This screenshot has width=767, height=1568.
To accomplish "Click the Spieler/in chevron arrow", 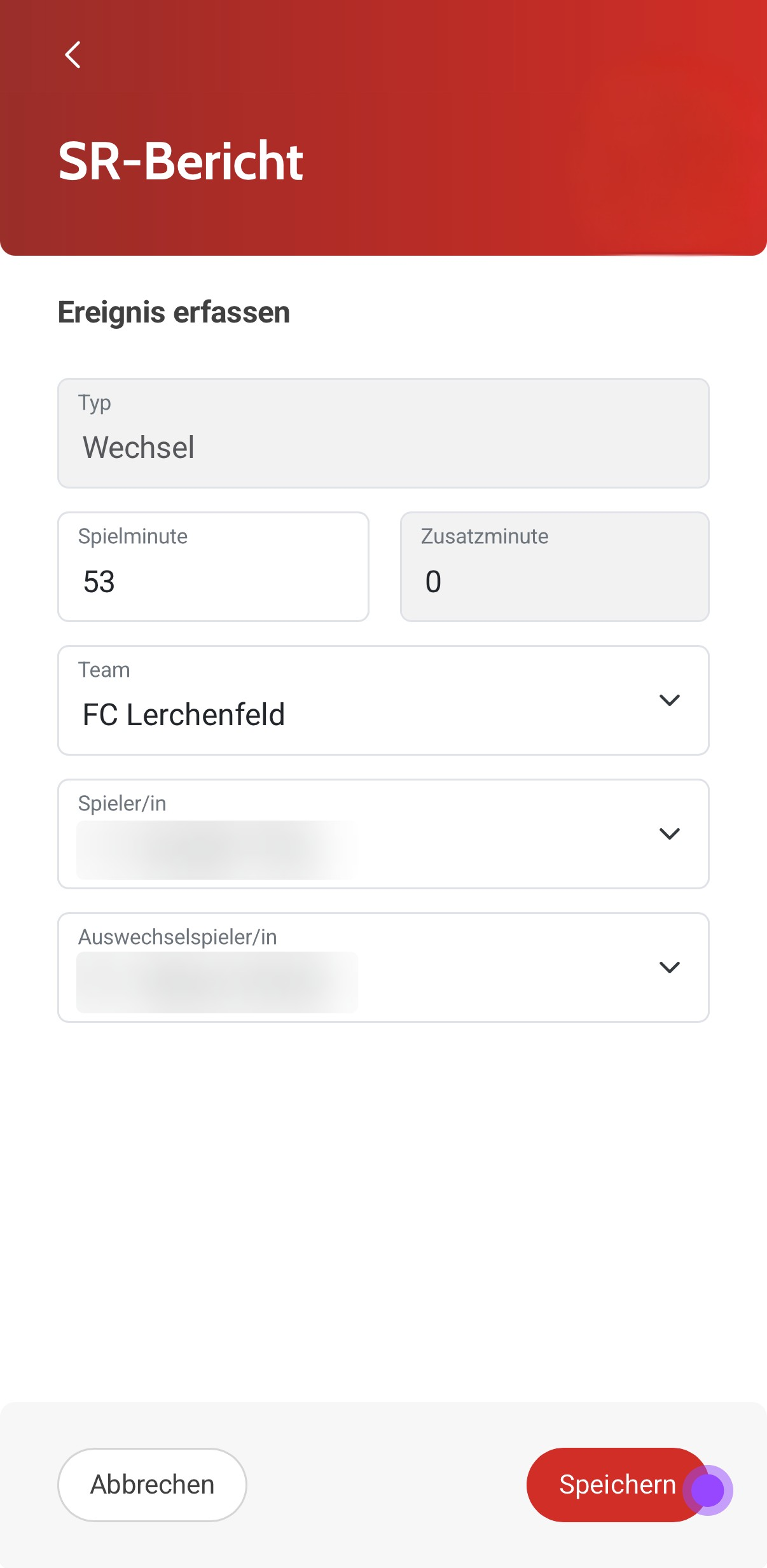I will 669,834.
